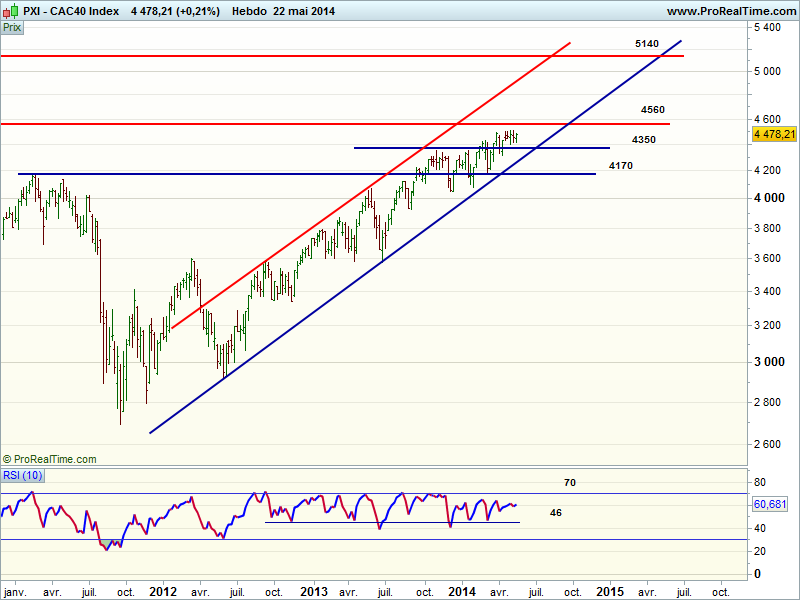Screen dimensions: 800x600
Task: Visit the www.ProRealTime.com link at top right
Action: click(730, 11)
